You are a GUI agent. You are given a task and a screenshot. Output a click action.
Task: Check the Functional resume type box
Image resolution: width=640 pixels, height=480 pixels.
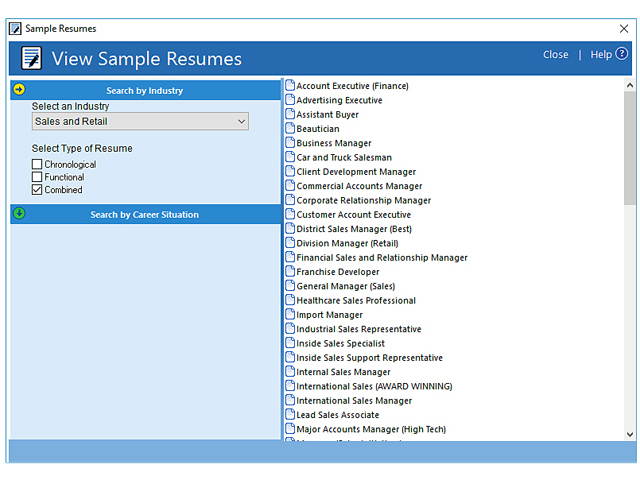click(x=37, y=177)
